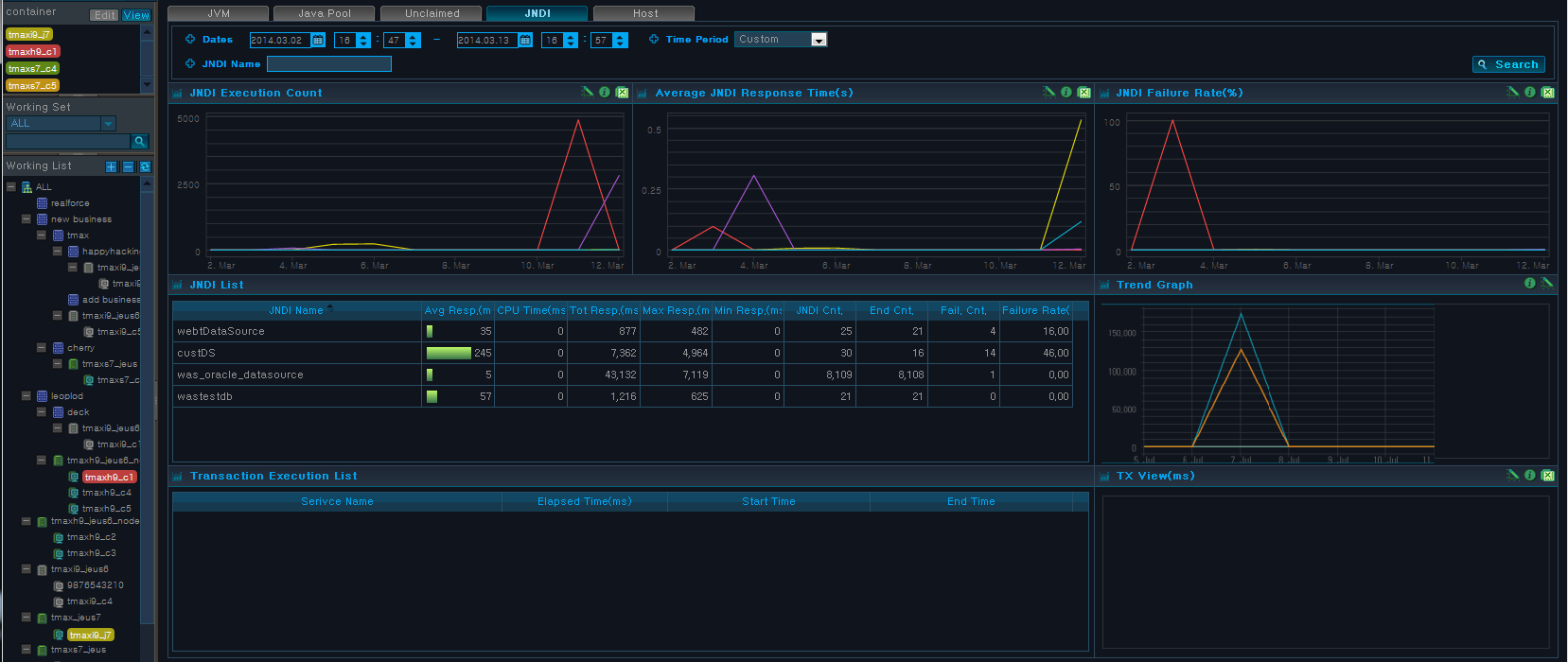
Task: Open the JVM tab
Action: click(x=219, y=13)
